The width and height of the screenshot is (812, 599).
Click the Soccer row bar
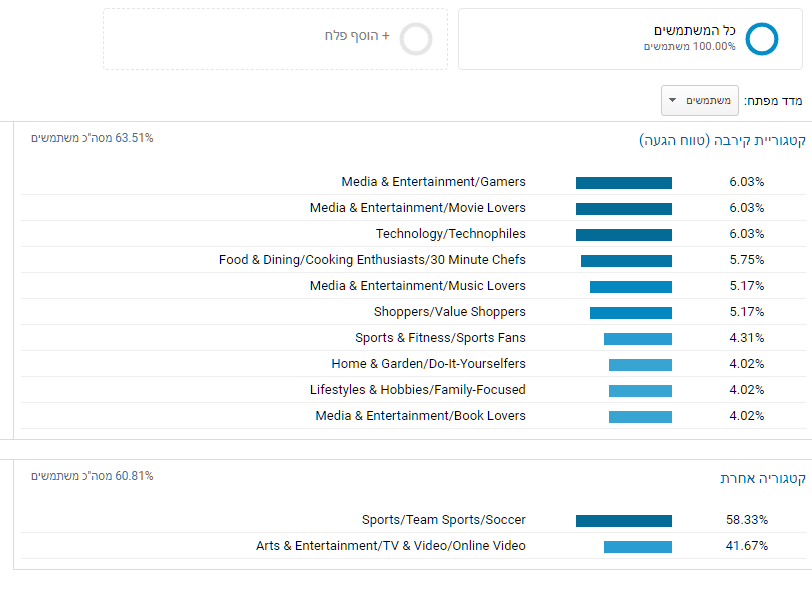(624, 521)
